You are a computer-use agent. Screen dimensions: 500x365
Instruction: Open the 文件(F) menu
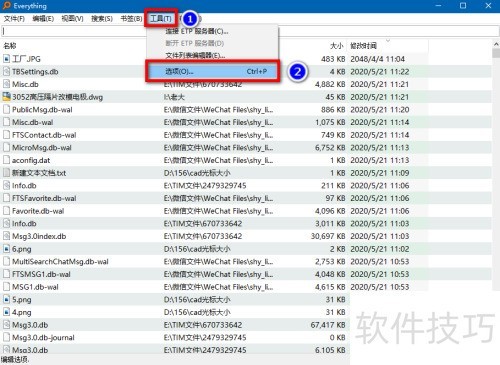[x=14, y=19]
